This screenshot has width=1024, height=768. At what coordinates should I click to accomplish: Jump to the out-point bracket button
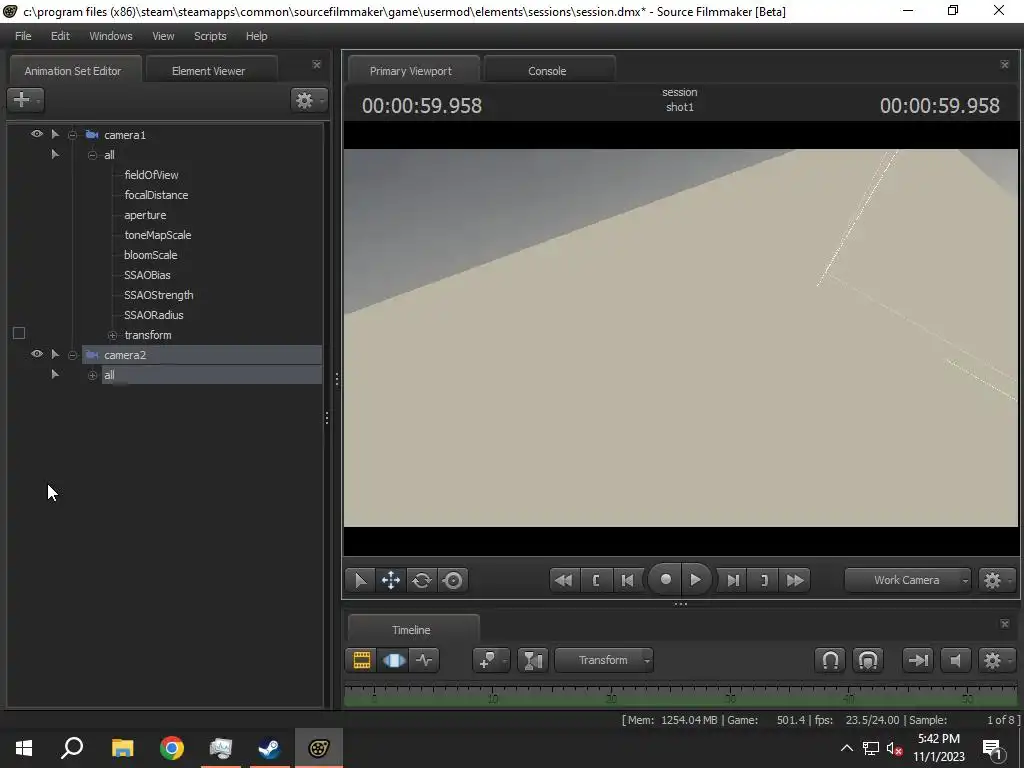click(x=764, y=580)
